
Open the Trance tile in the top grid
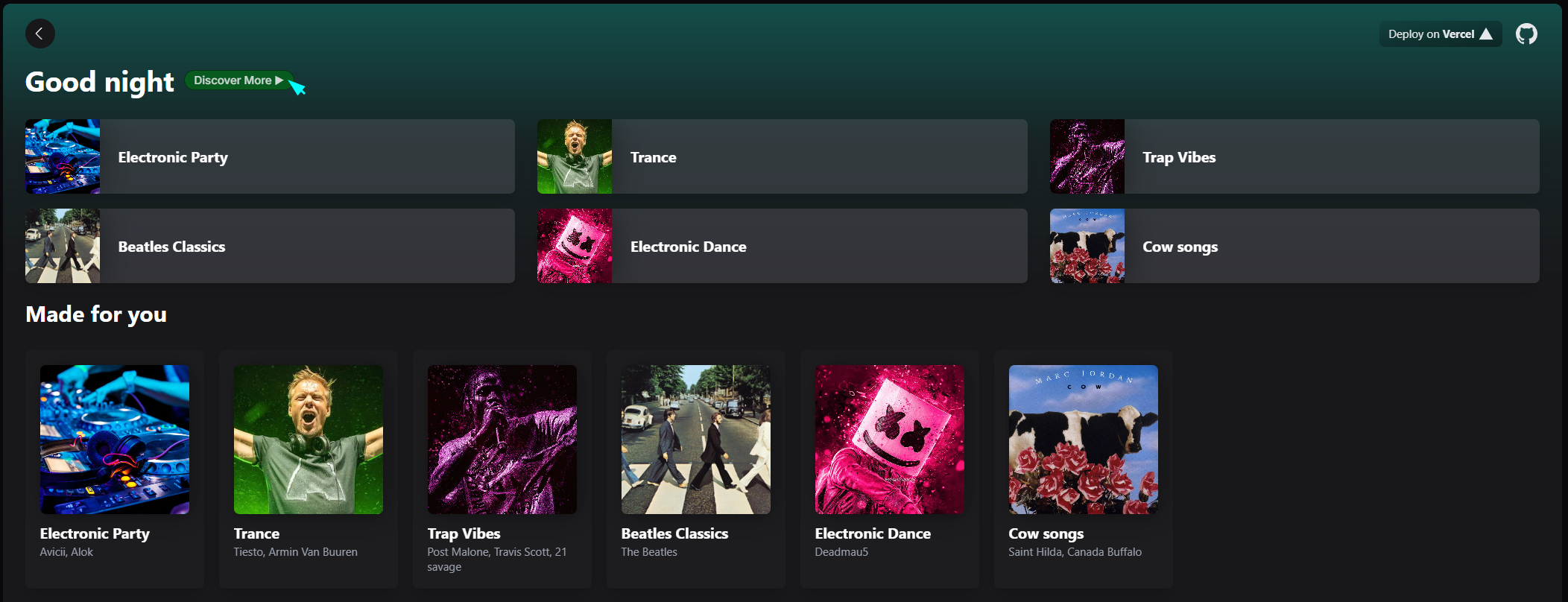782,157
